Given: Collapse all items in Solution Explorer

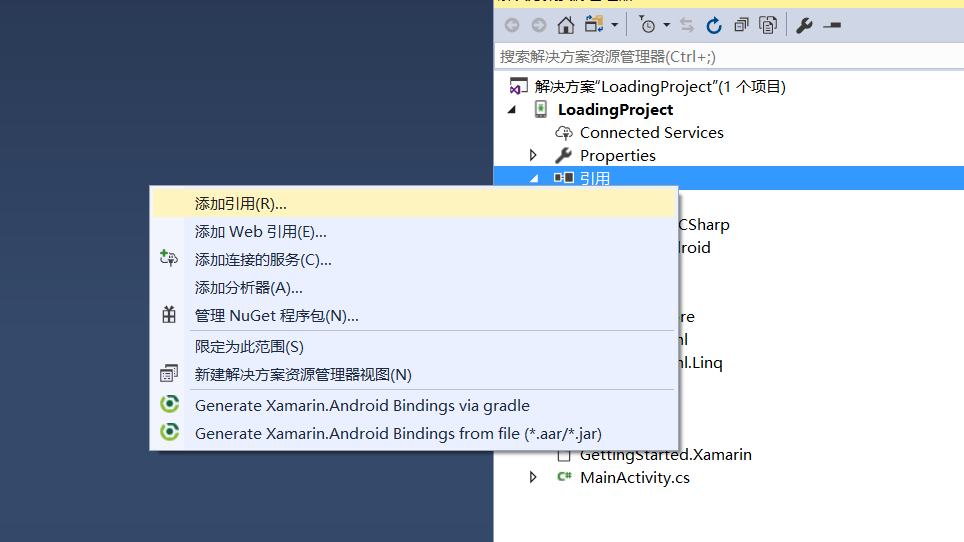Looking at the screenshot, I should [741, 25].
